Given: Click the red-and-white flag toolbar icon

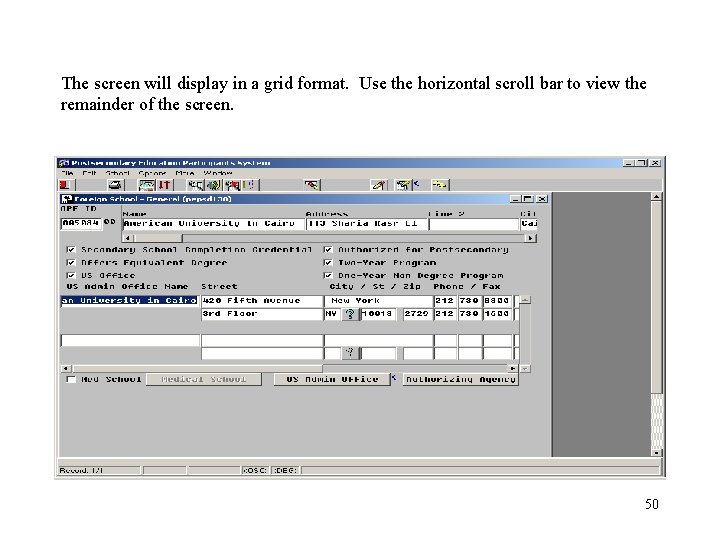Looking at the screenshot, I should tap(233, 185).
